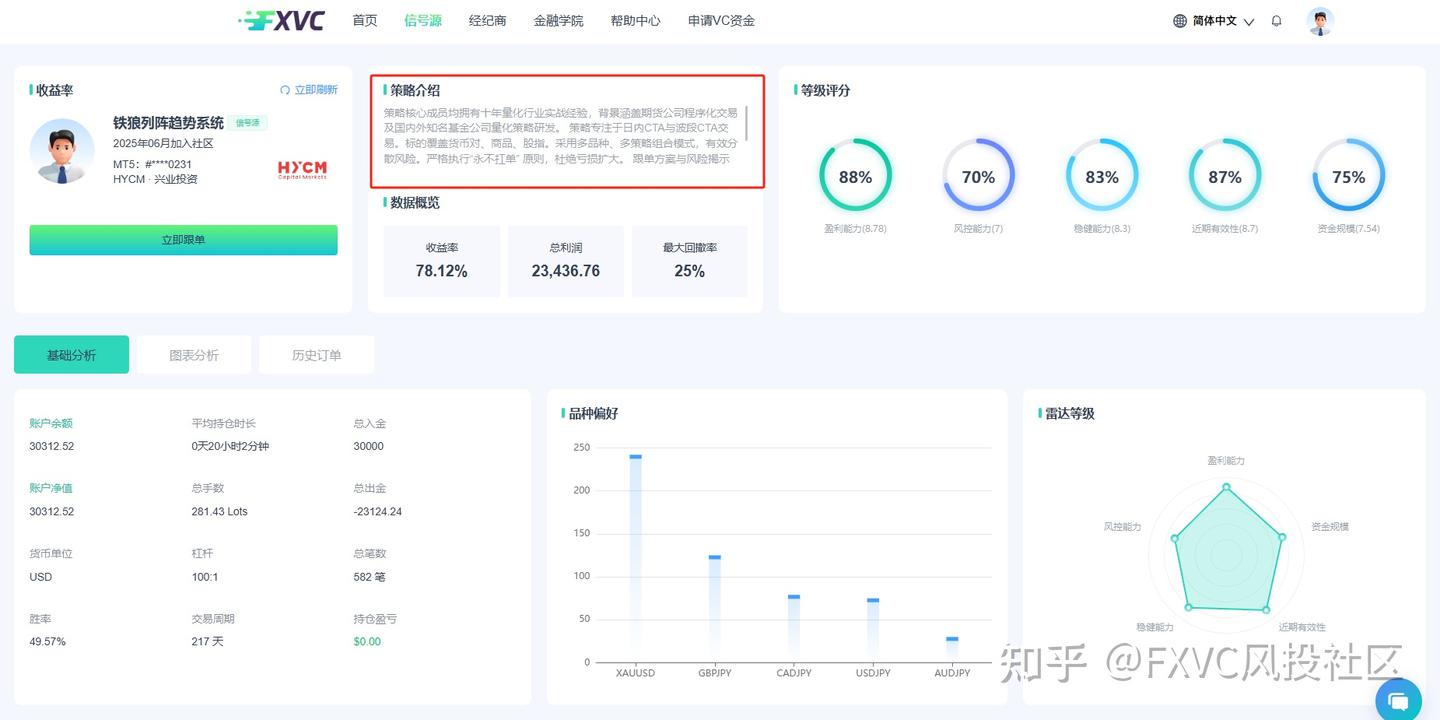
Task: Click the XAUUSD bar in 品种偏好 chart
Action: (x=635, y=555)
